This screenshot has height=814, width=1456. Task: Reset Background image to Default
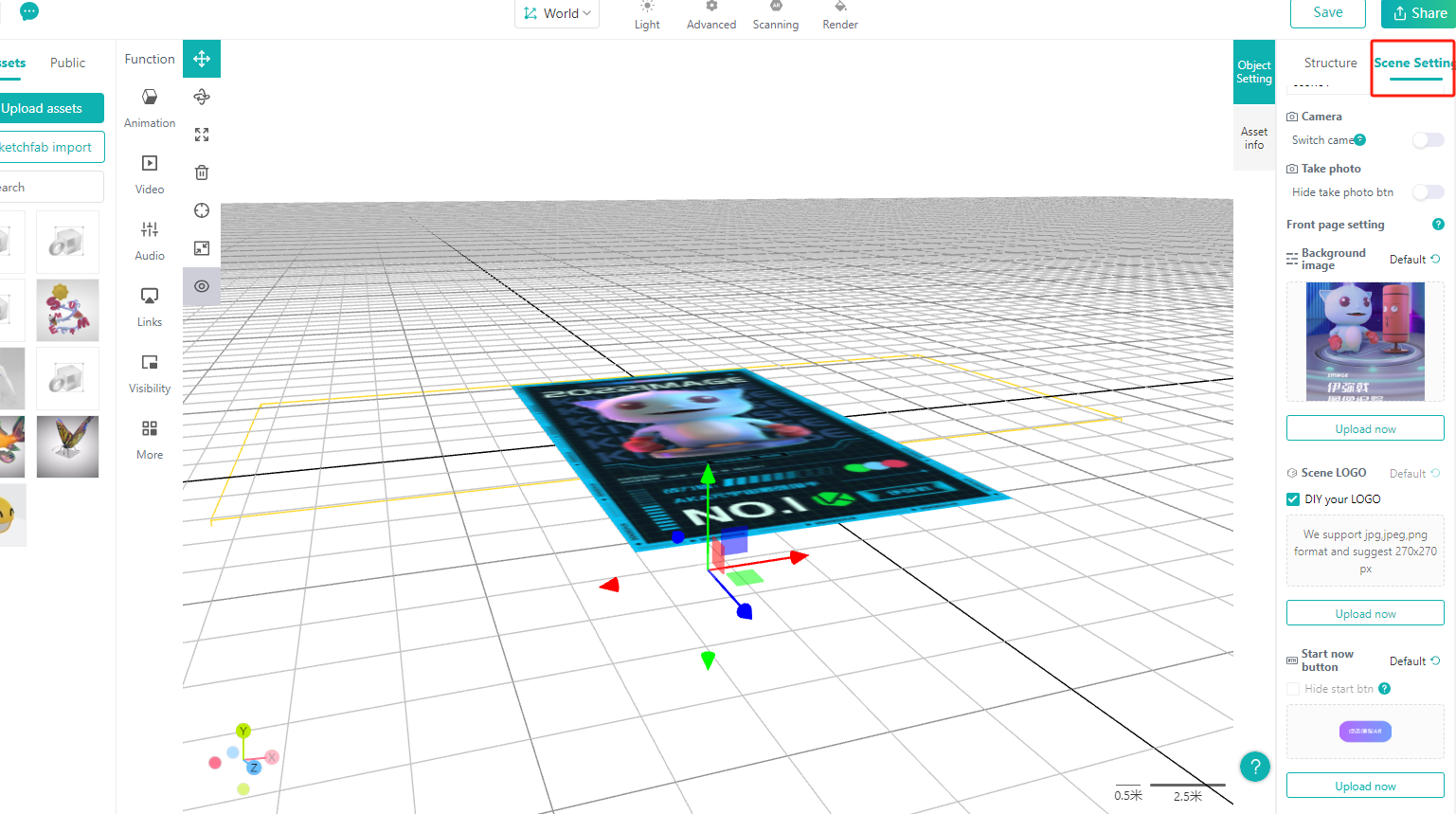(1415, 260)
